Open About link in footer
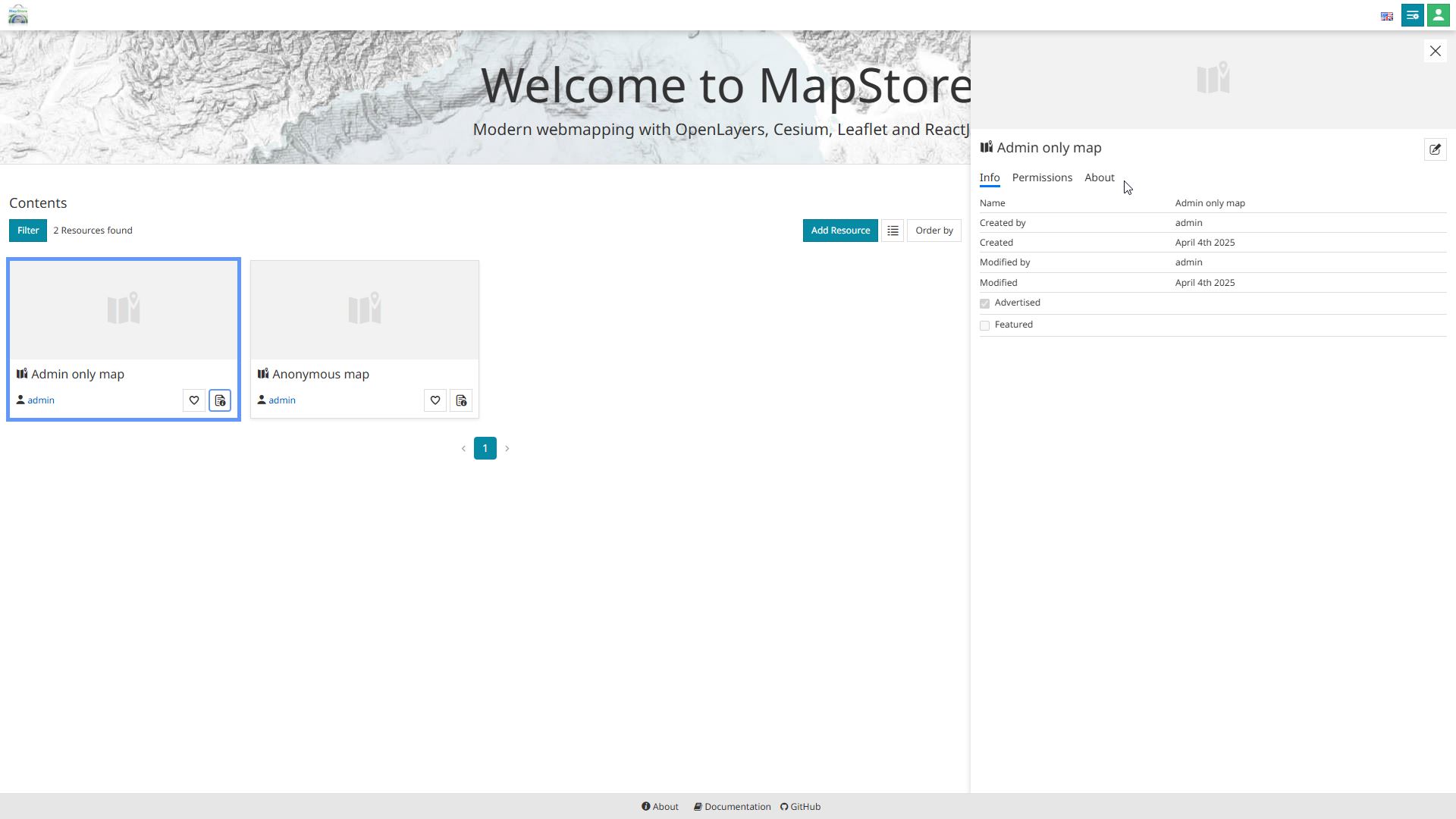The image size is (1456, 819). pyautogui.click(x=660, y=807)
